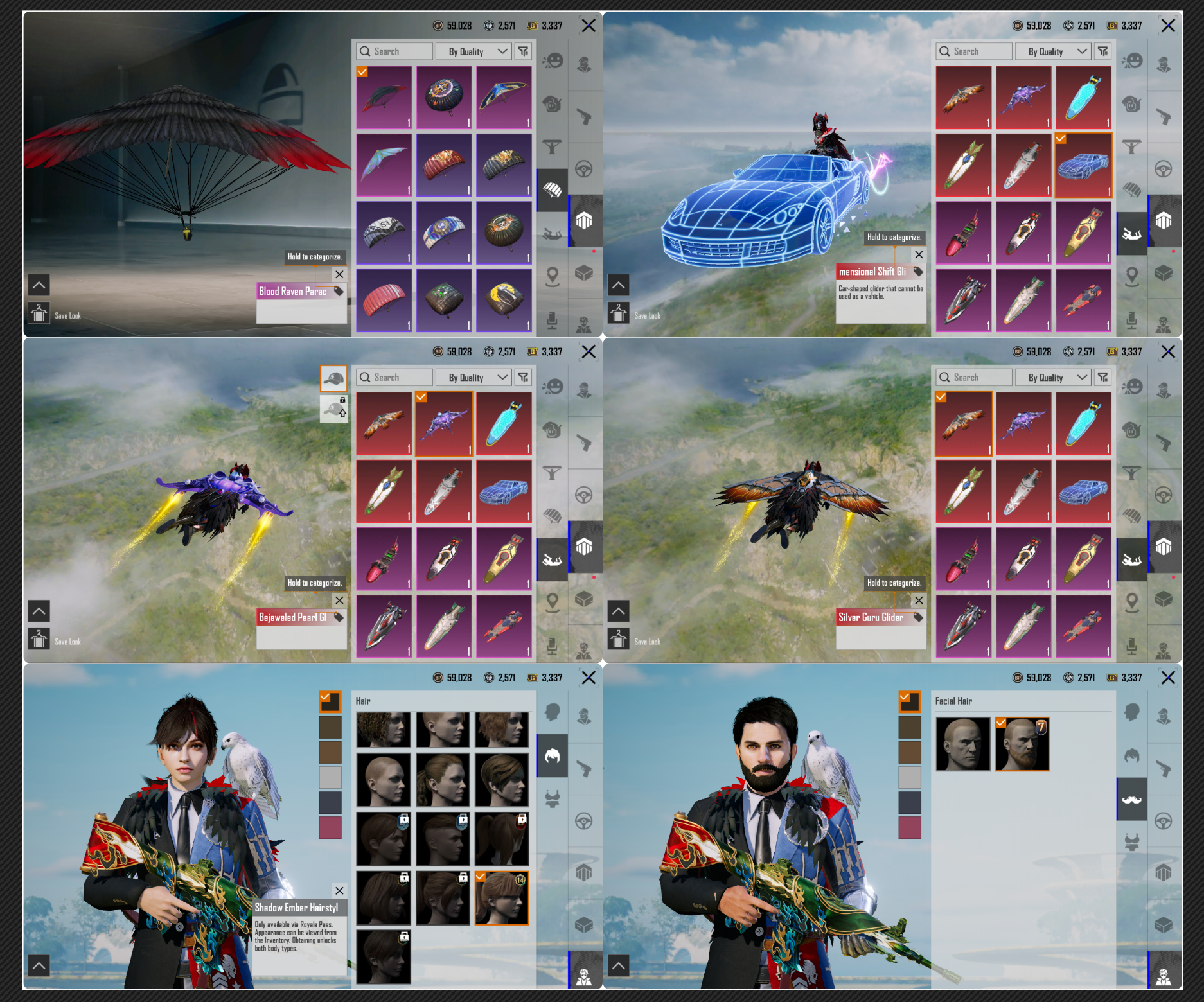Open By Quality dropdown in Silver Guru panel
This screenshot has width=1204, height=1002.
[x=1053, y=378]
